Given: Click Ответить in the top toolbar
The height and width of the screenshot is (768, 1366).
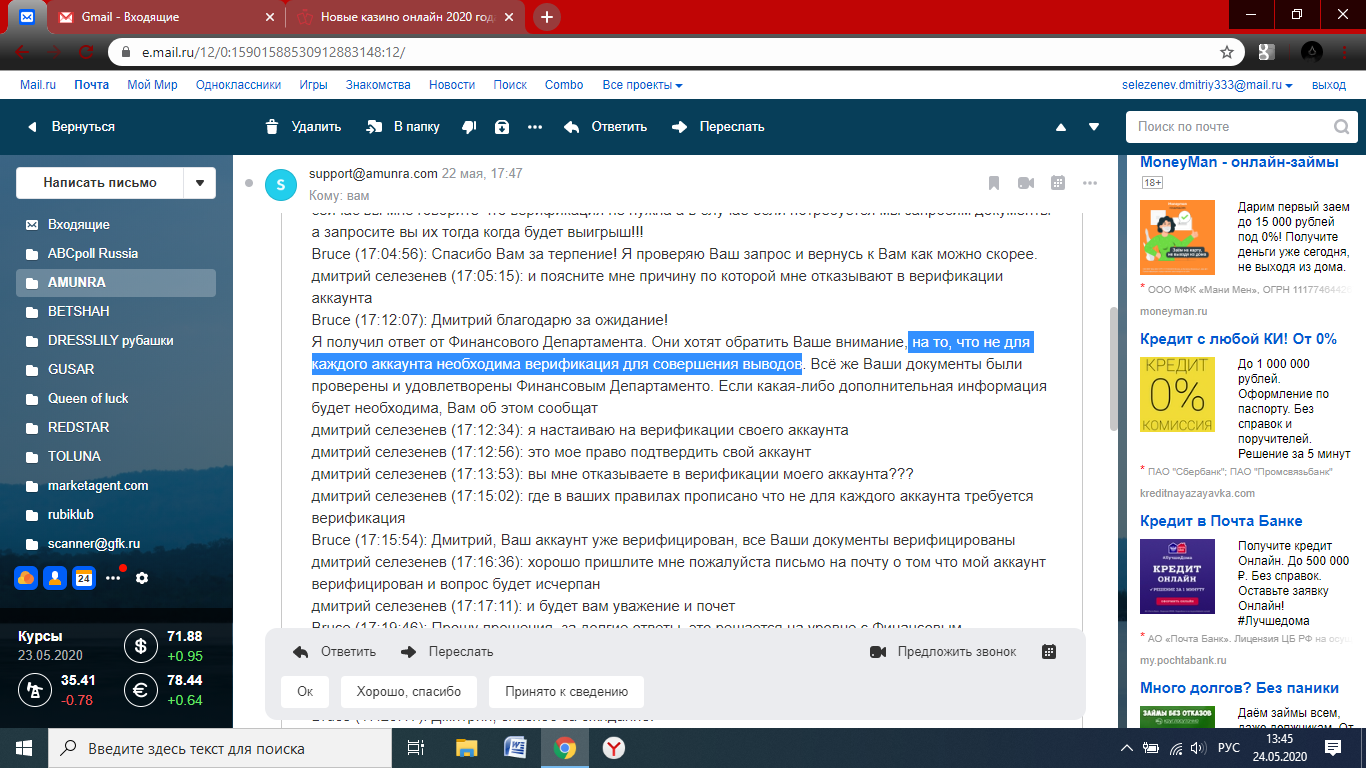Looking at the screenshot, I should click(605, 127).
